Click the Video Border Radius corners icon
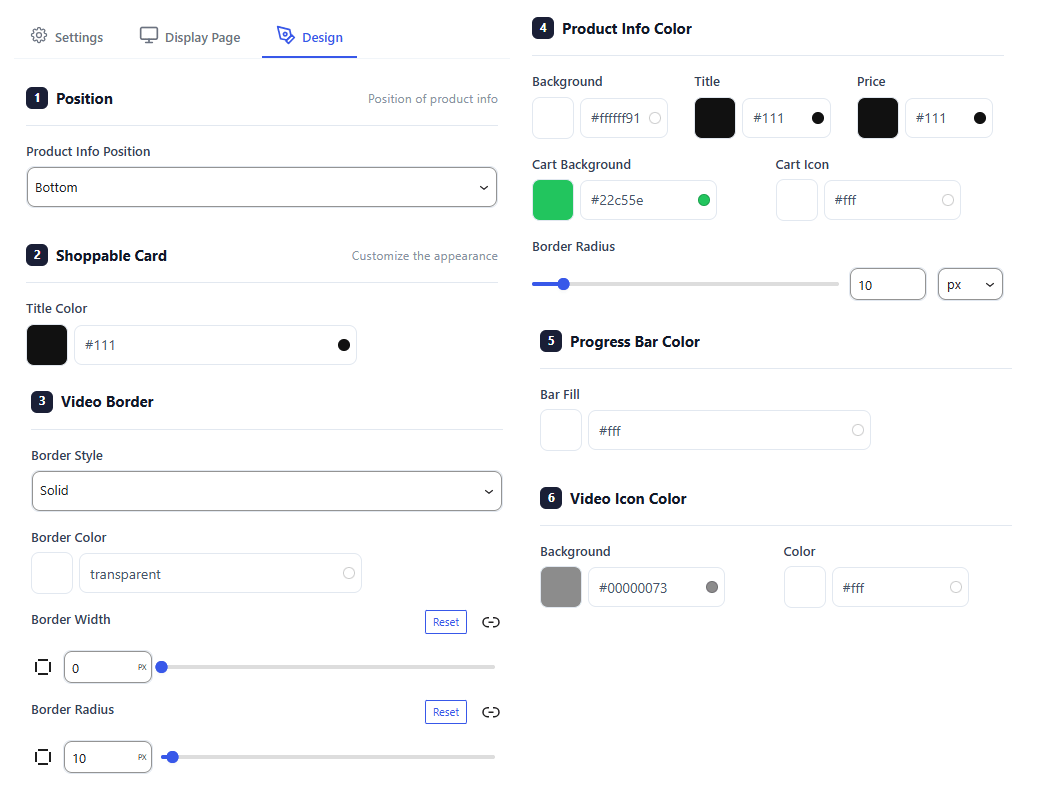Image resolution: width=1039 pixels, height=797 pixels. click(43, 757)
